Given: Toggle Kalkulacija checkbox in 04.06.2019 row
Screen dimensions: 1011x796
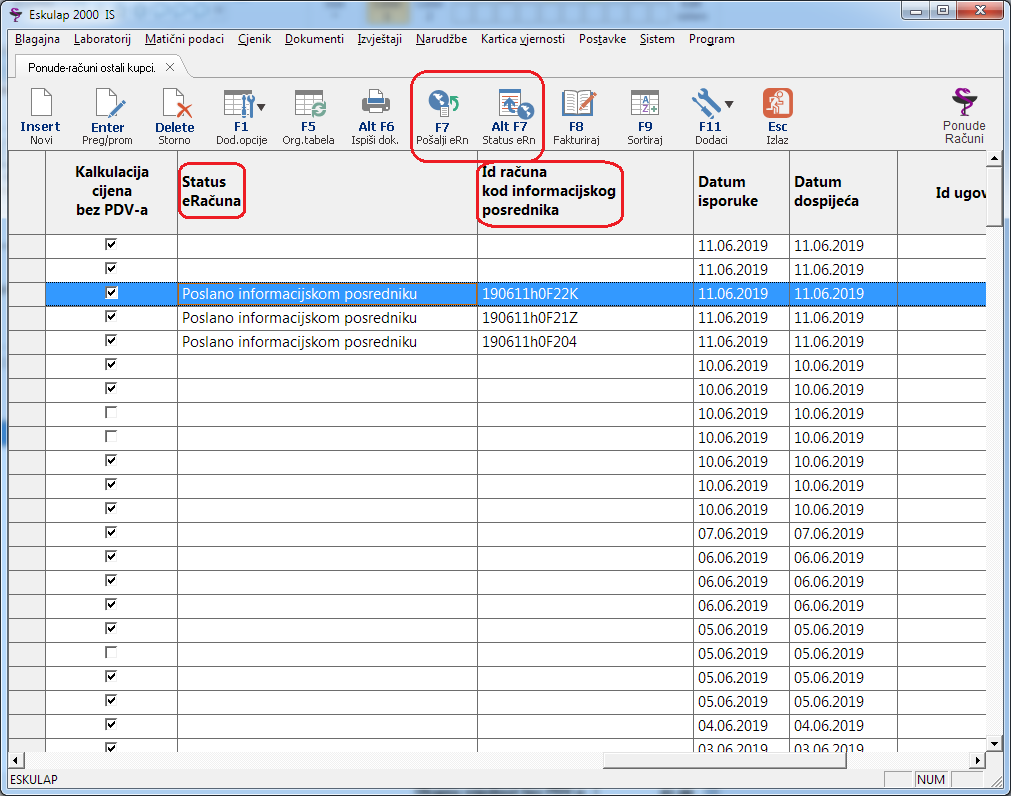Looking at the screenshot, I should (111, 724).
